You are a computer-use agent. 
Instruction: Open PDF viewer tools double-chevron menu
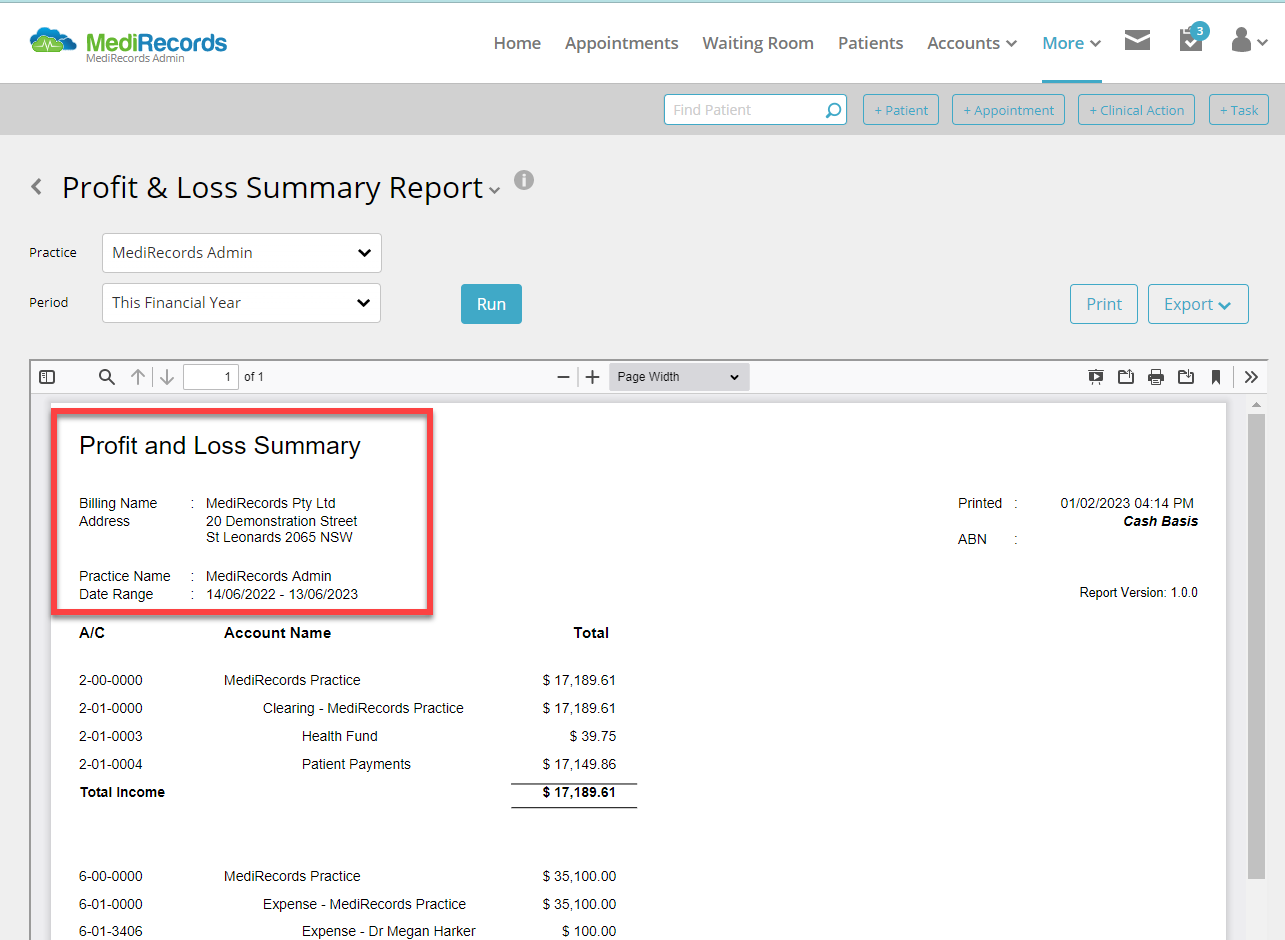[1251, 377]
